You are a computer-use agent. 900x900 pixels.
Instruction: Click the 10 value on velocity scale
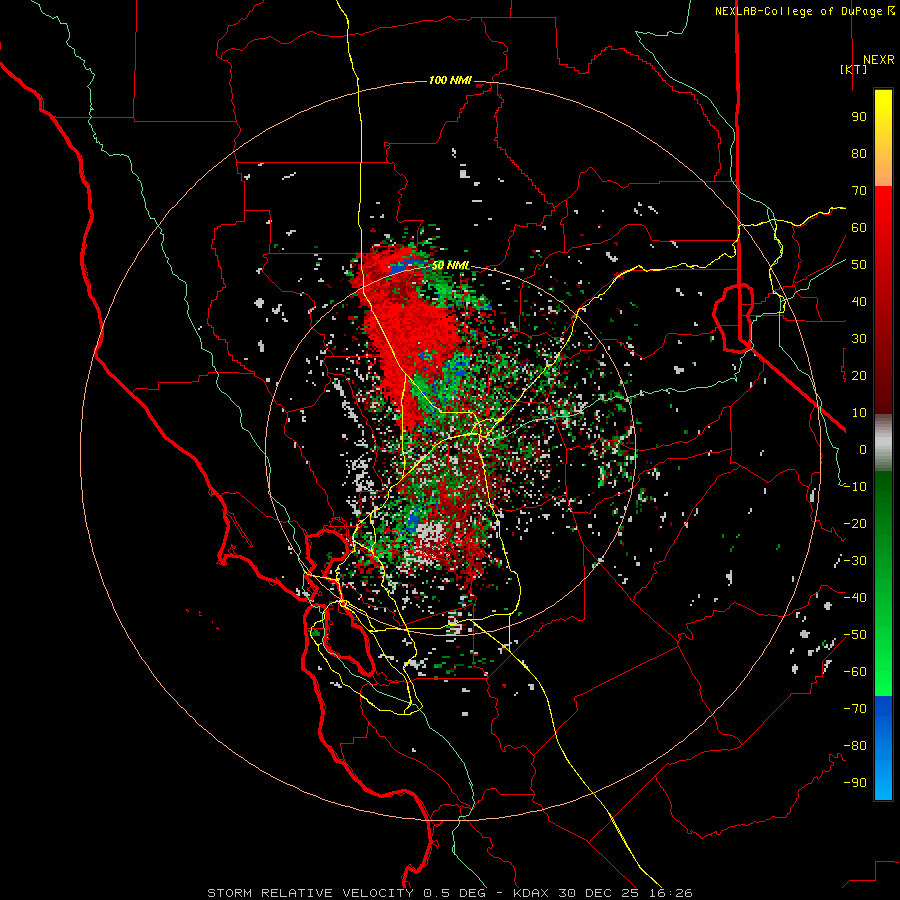[859, 413]
